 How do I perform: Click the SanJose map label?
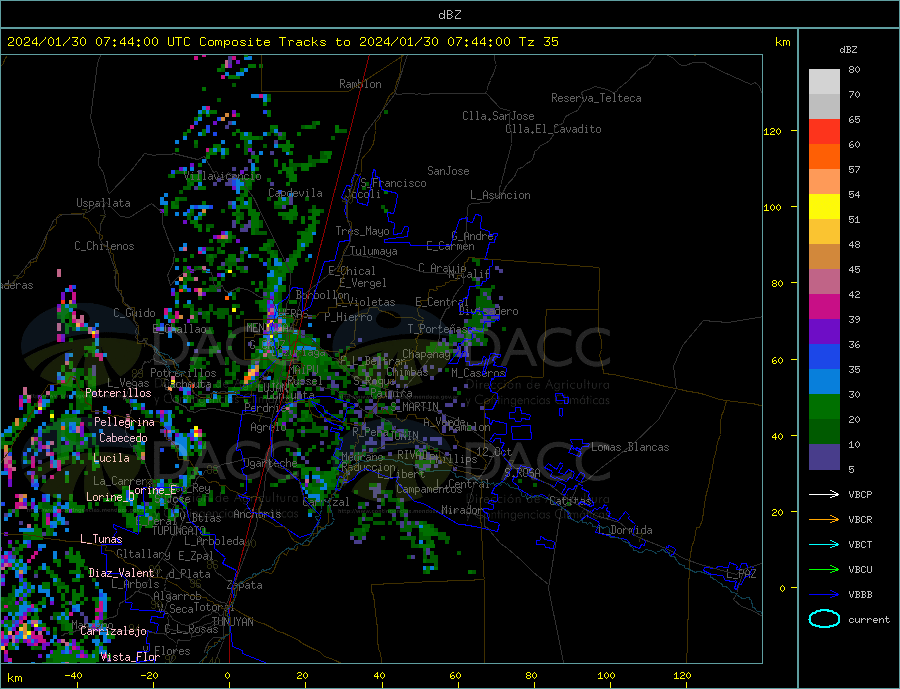point(448,171)
